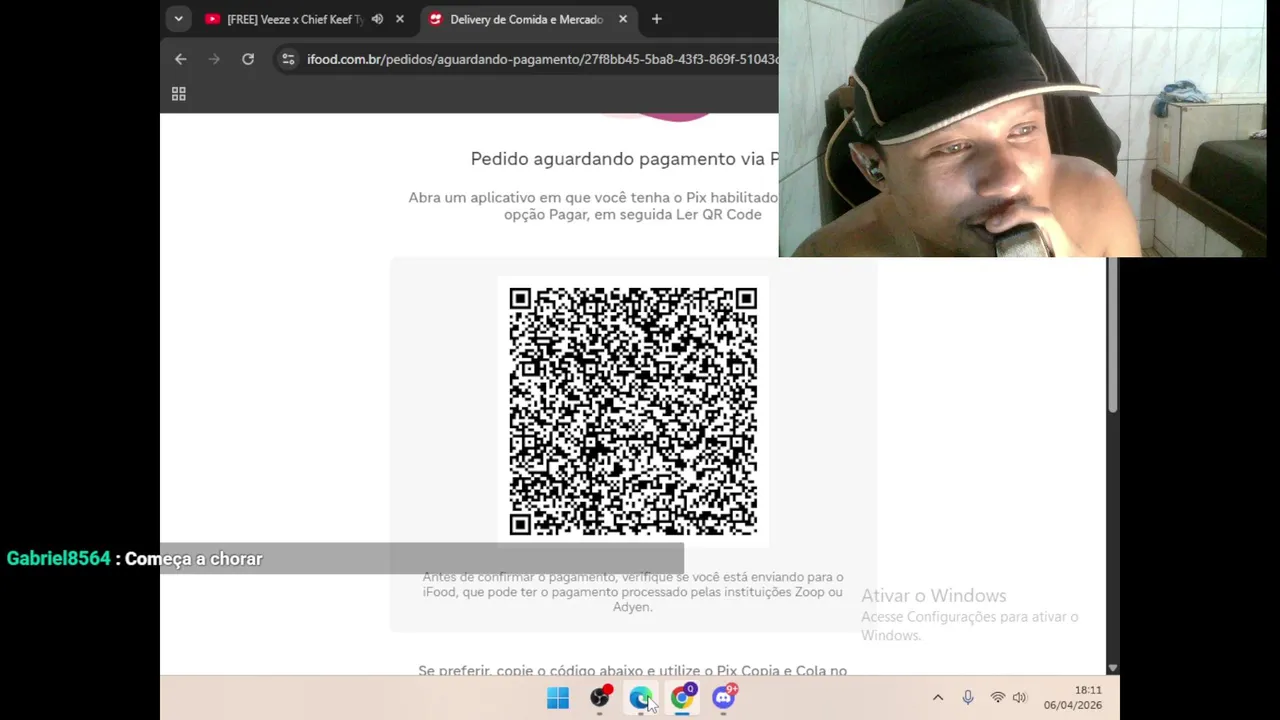
Task: Open a new browser tab
Action: 656,19
